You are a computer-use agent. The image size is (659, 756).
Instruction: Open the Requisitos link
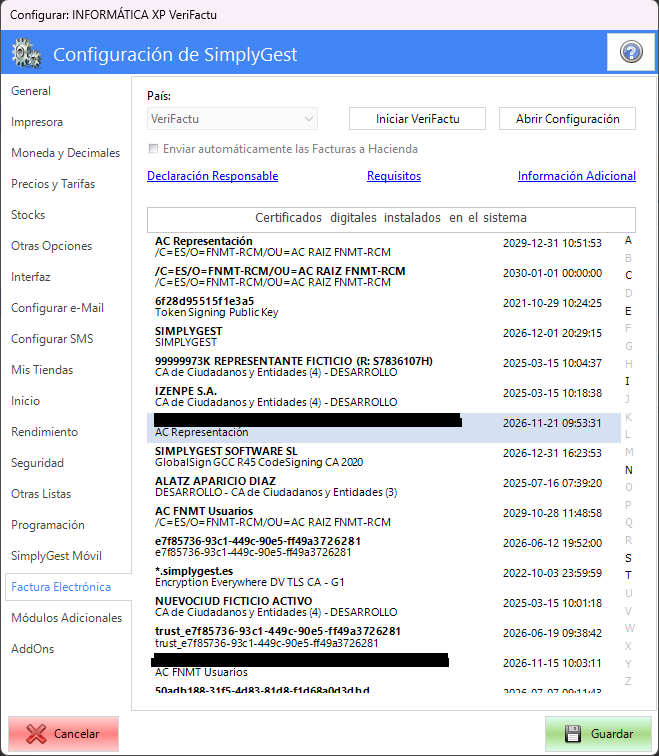click(394, 176)
